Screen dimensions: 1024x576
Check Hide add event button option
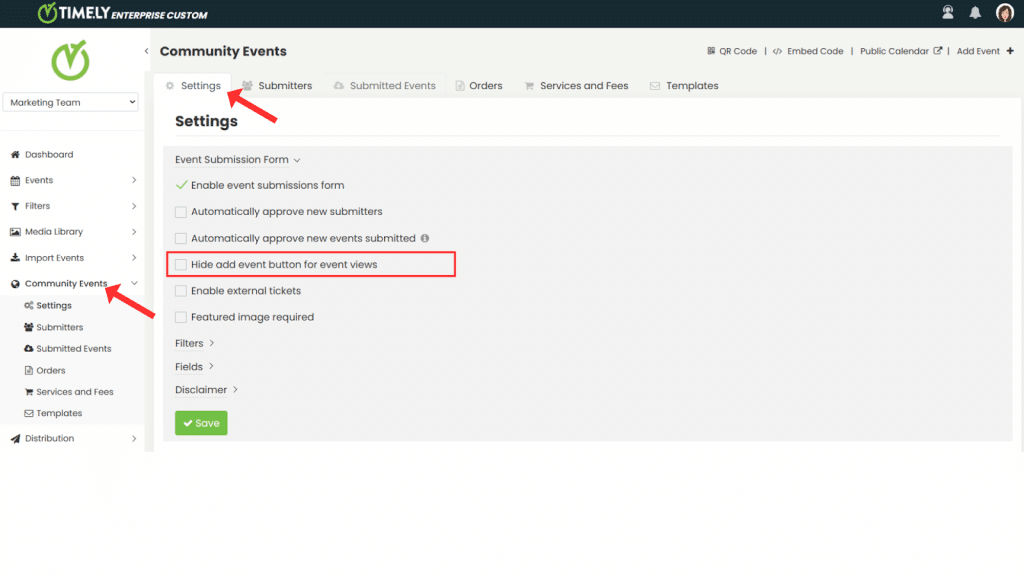pos(181,265)
